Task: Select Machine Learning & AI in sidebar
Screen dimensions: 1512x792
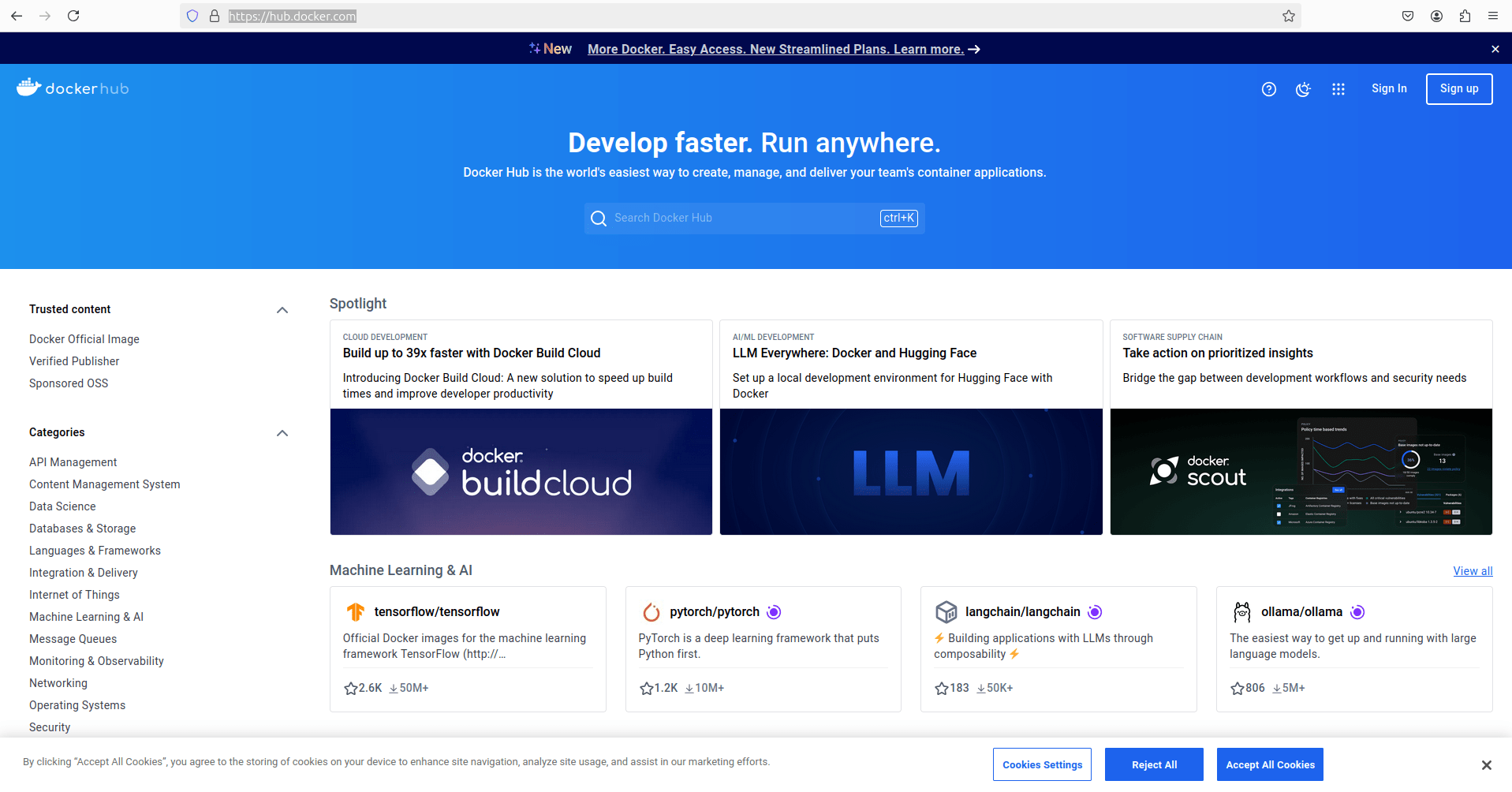Action: click(86, 617)
